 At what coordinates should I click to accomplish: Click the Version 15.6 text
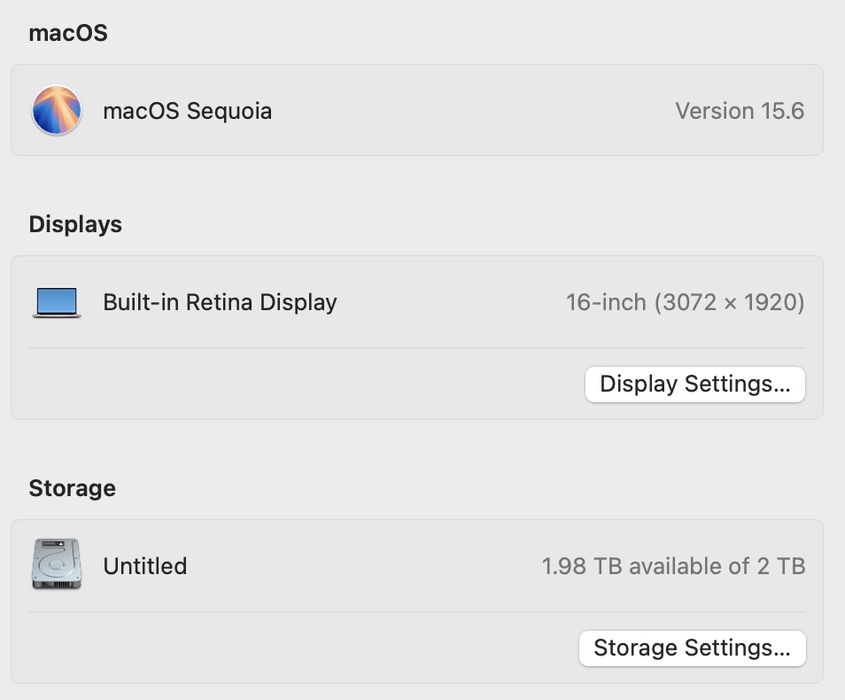point(739,110)
